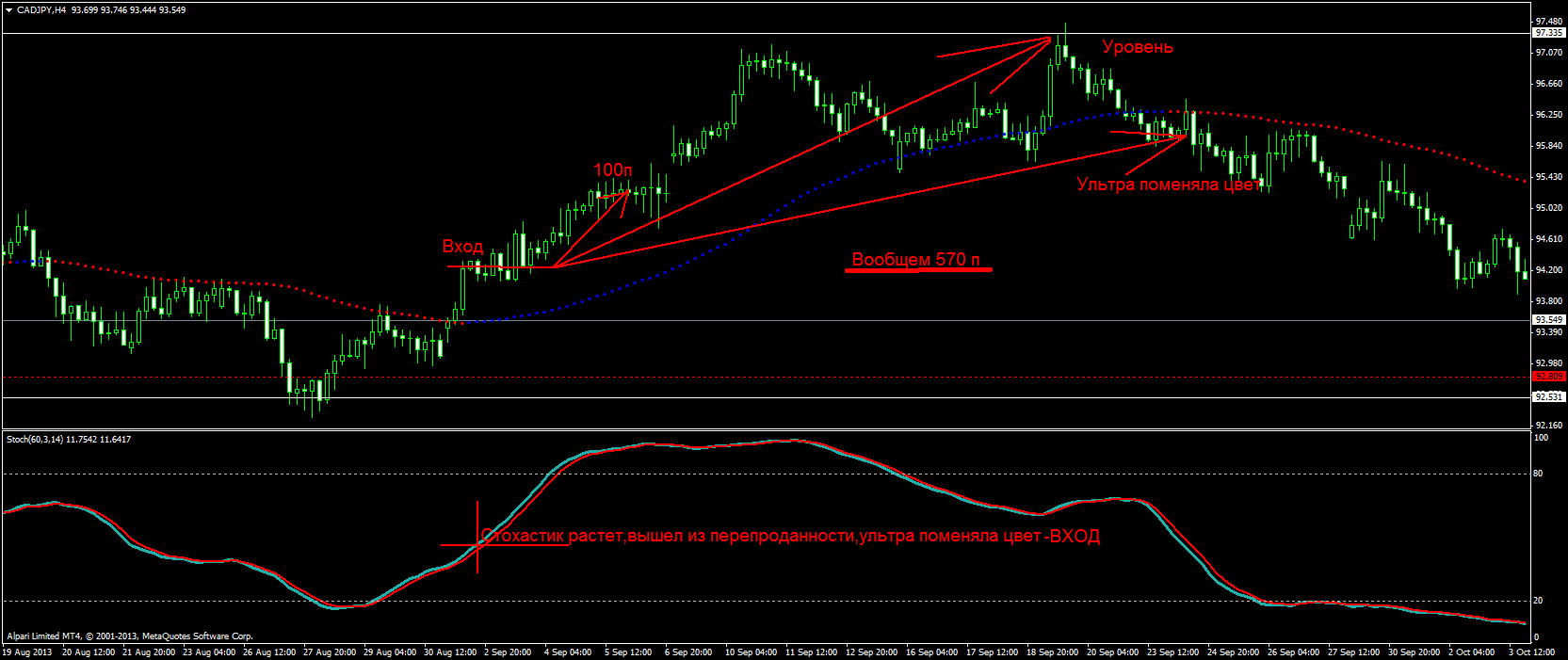Click the "27 Aug 20:00" time label
The image size is (1568, 660).
329,652
